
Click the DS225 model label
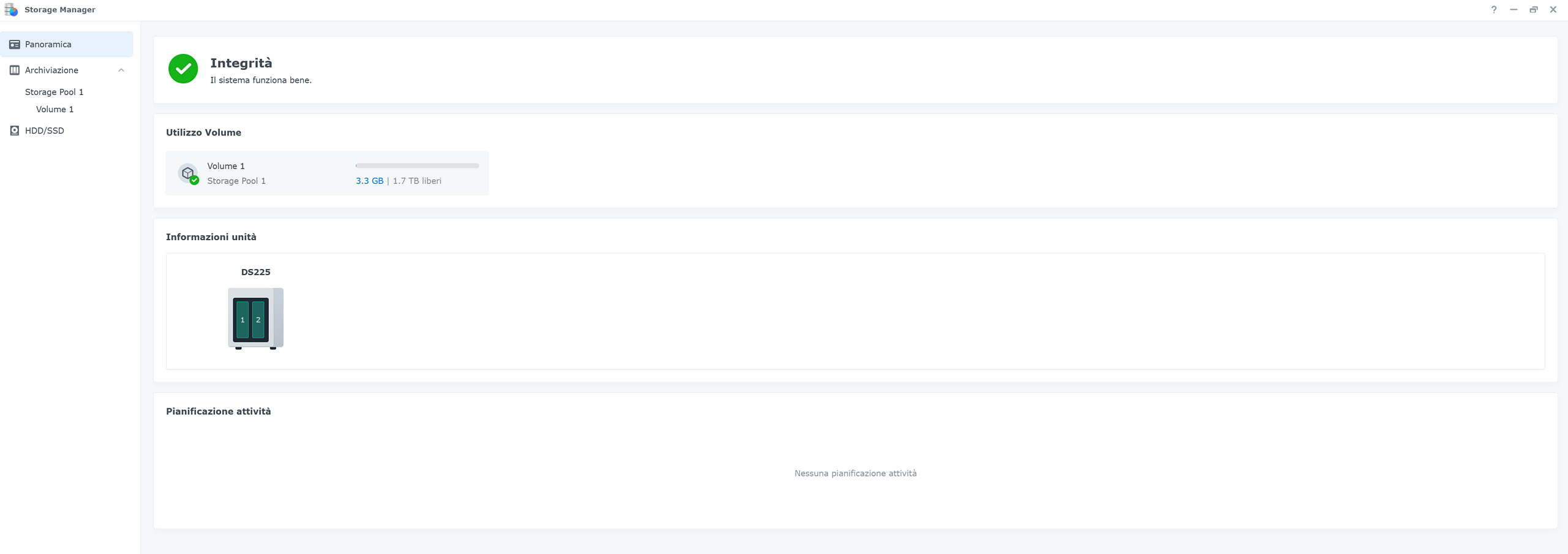pyautogui.click(x=255, y=272)
